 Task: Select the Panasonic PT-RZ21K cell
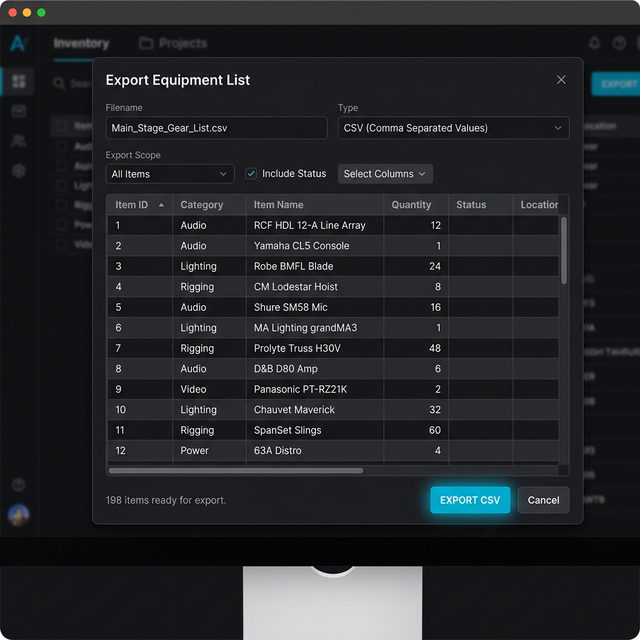(314, 389)
